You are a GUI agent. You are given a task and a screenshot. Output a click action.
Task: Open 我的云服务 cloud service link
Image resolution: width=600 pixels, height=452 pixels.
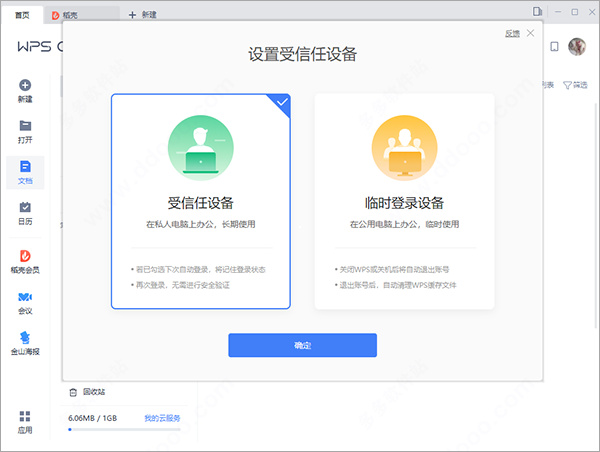pos(162,418)
